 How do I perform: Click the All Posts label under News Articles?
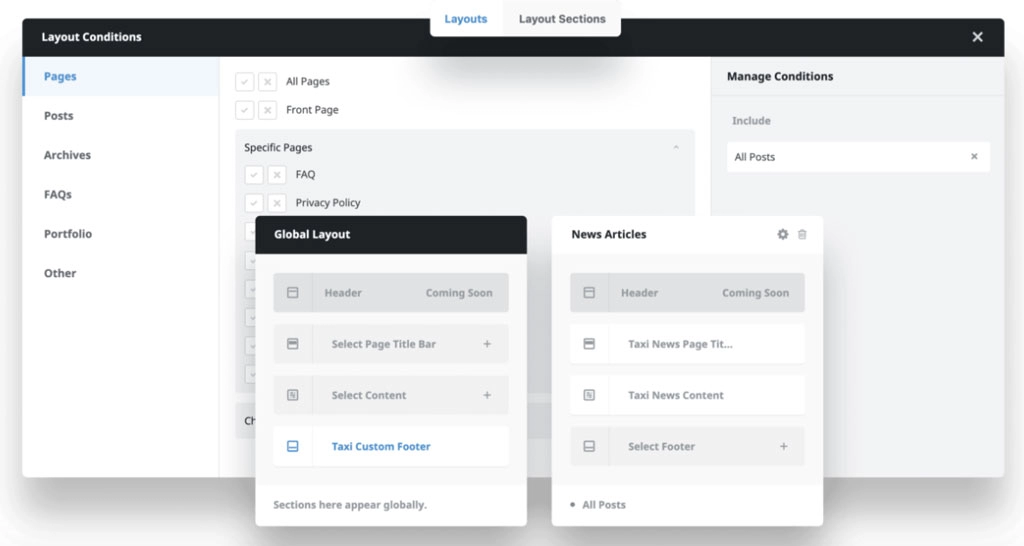pos(604,505)
